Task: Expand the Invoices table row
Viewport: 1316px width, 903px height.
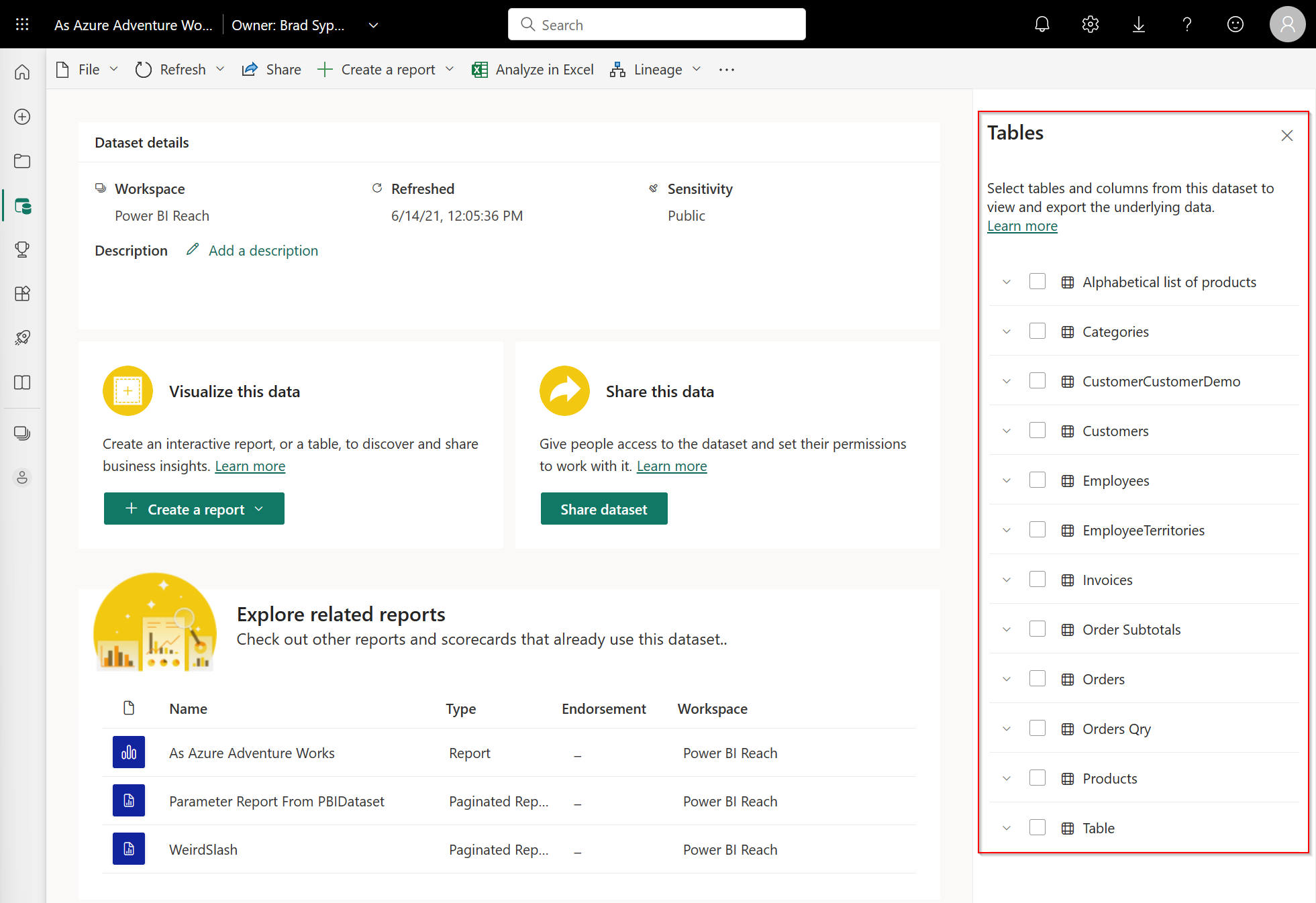Action: 1006,579
